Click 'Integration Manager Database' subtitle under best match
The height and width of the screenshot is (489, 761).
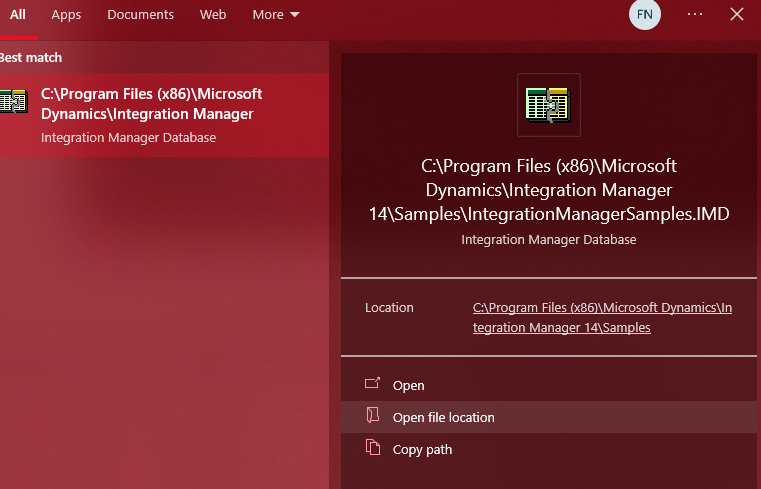128,138
